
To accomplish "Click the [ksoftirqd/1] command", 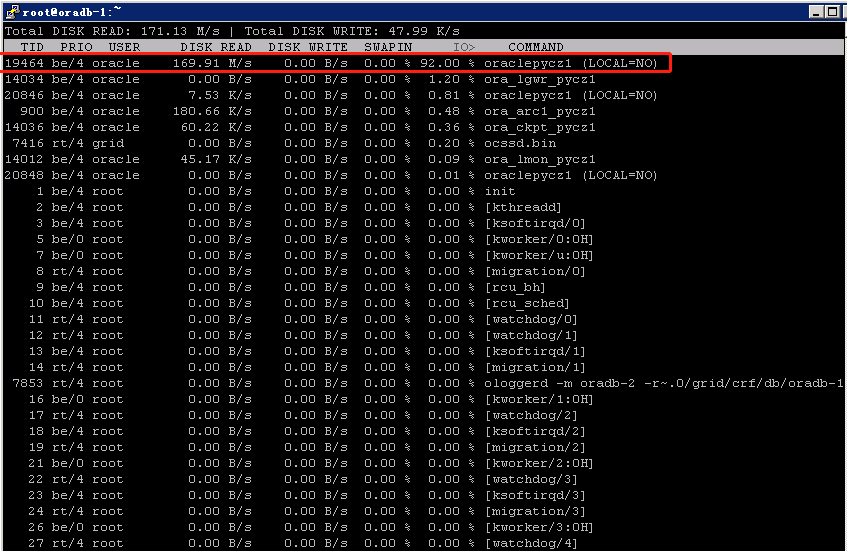I will pos(535,351).
